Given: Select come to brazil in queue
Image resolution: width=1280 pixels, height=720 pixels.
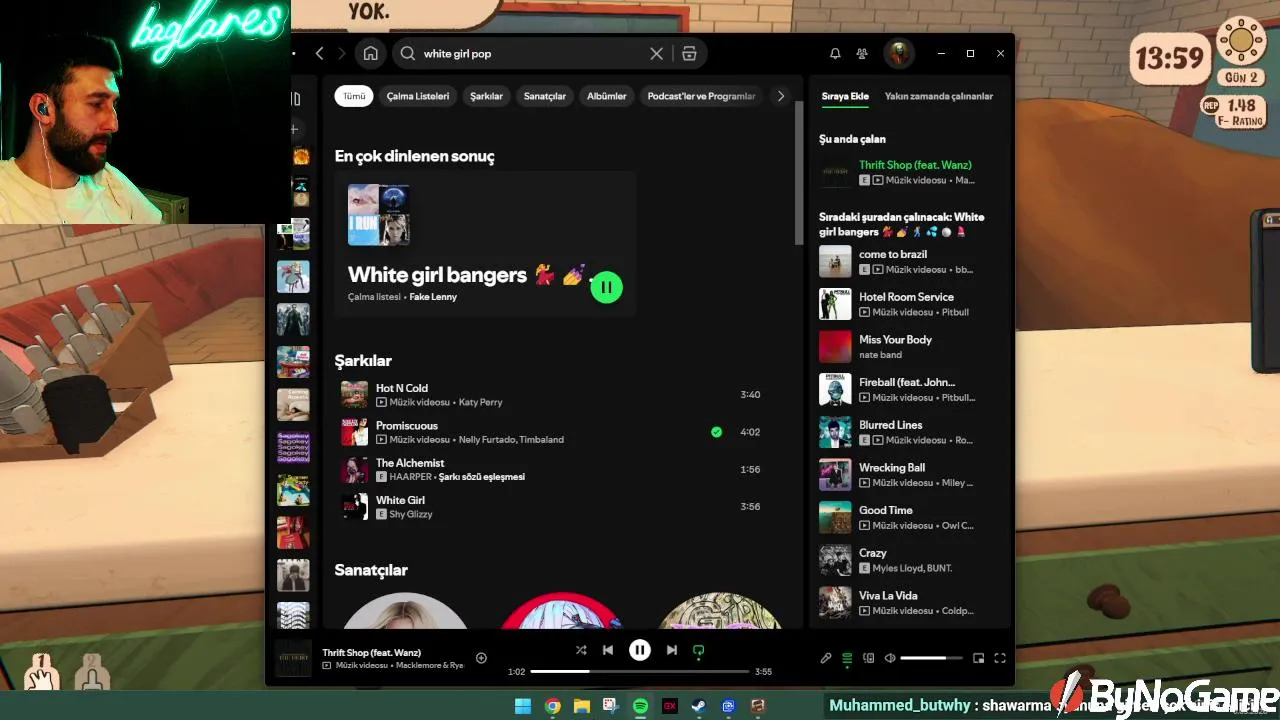Looking at the screenshot, I should pos(910,261).
